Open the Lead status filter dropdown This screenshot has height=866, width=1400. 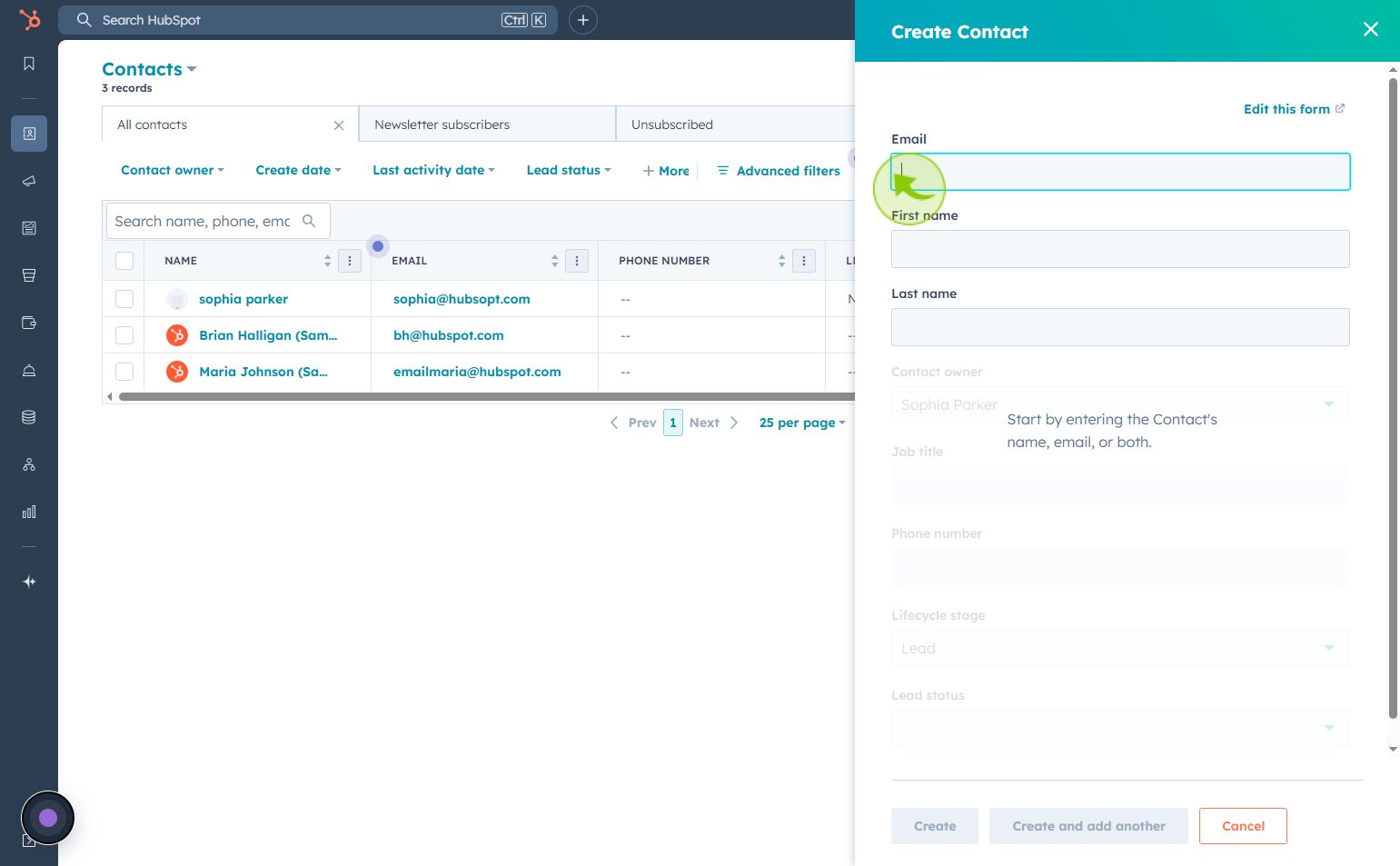click(569, 170)
